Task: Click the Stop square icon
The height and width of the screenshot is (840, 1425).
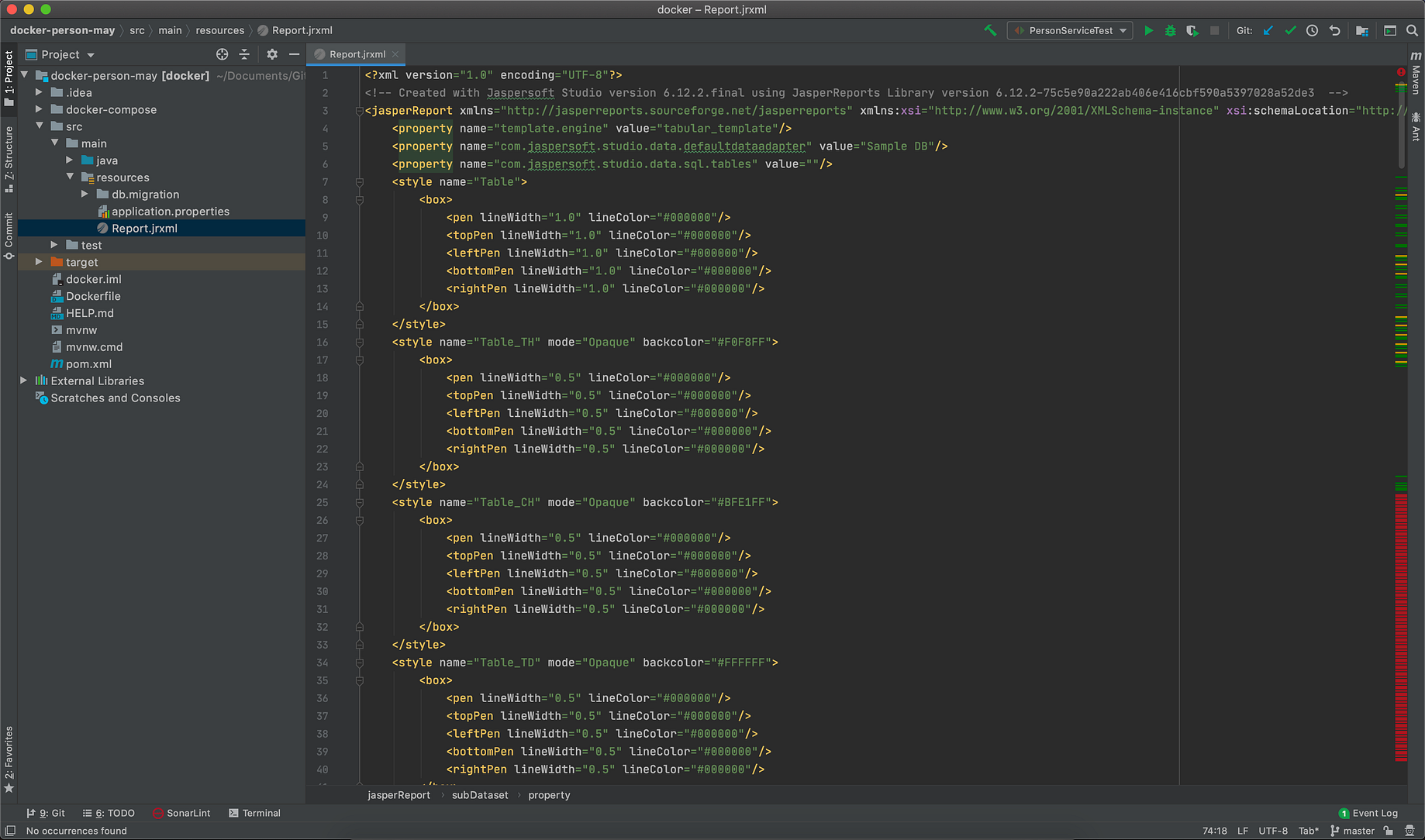Action: (x=1214, y=30)
